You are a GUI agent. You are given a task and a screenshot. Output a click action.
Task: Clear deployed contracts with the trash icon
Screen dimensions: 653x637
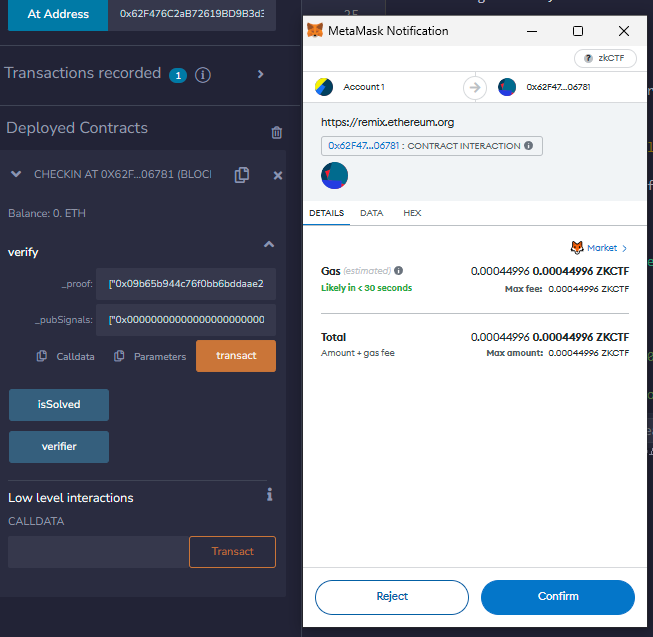tap(277, 132)
